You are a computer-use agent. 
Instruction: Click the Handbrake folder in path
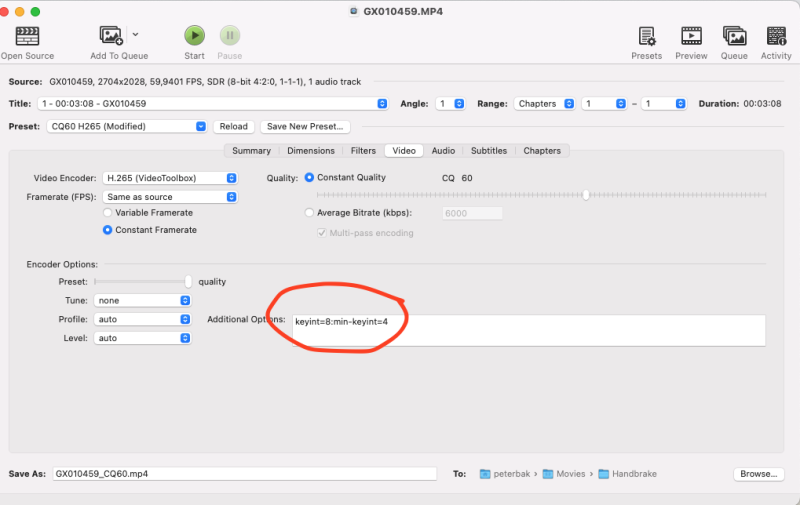[x=628, y=474]
